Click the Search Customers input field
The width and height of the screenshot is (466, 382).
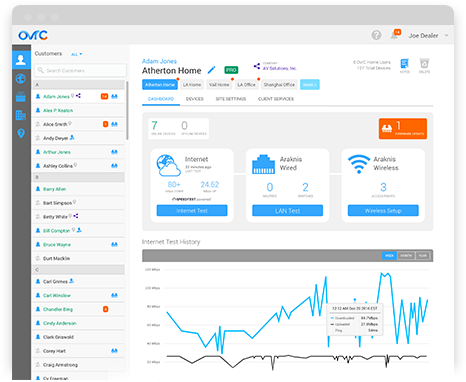80,70
